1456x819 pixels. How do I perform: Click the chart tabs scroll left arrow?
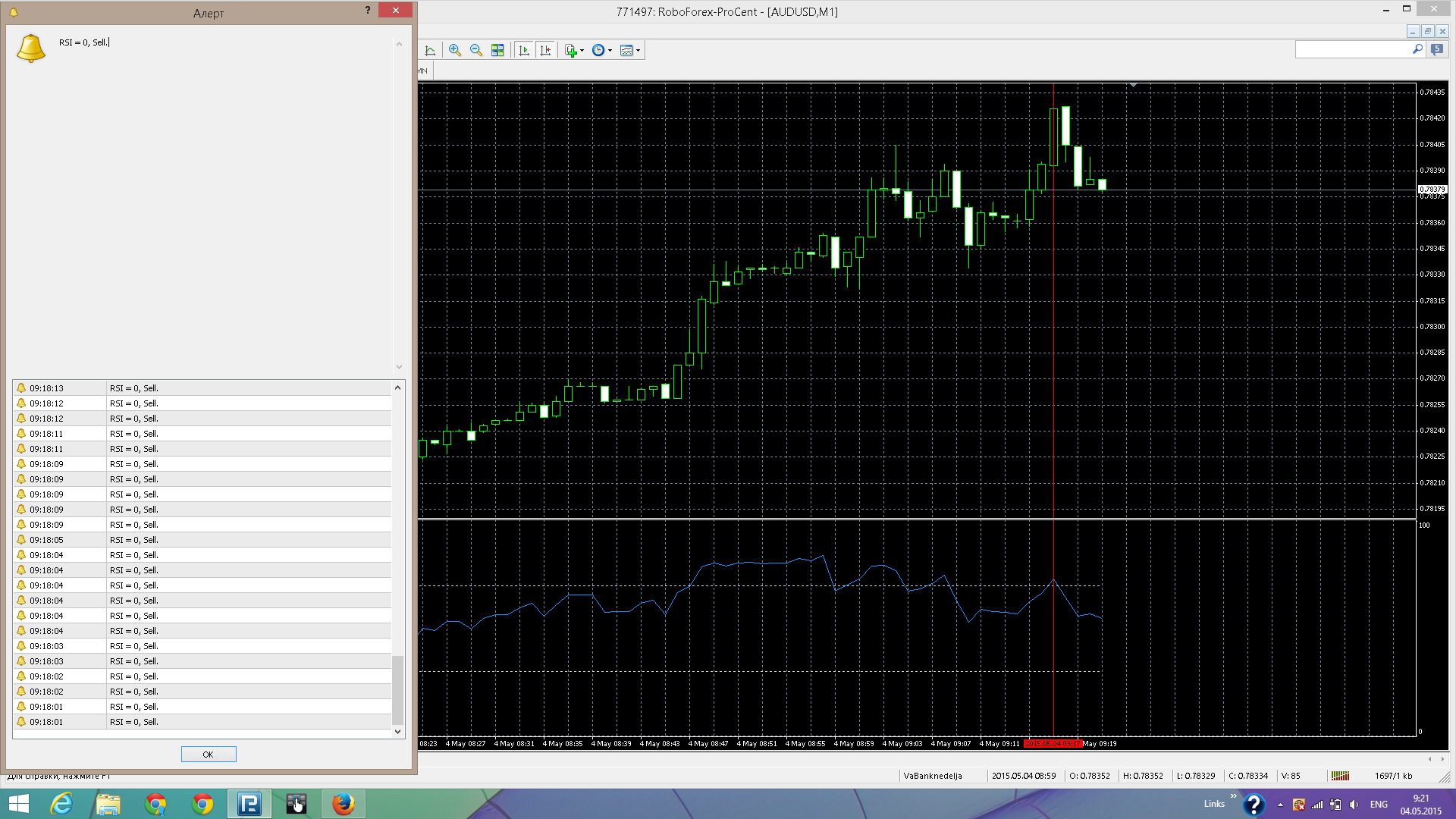(1429, 759)
